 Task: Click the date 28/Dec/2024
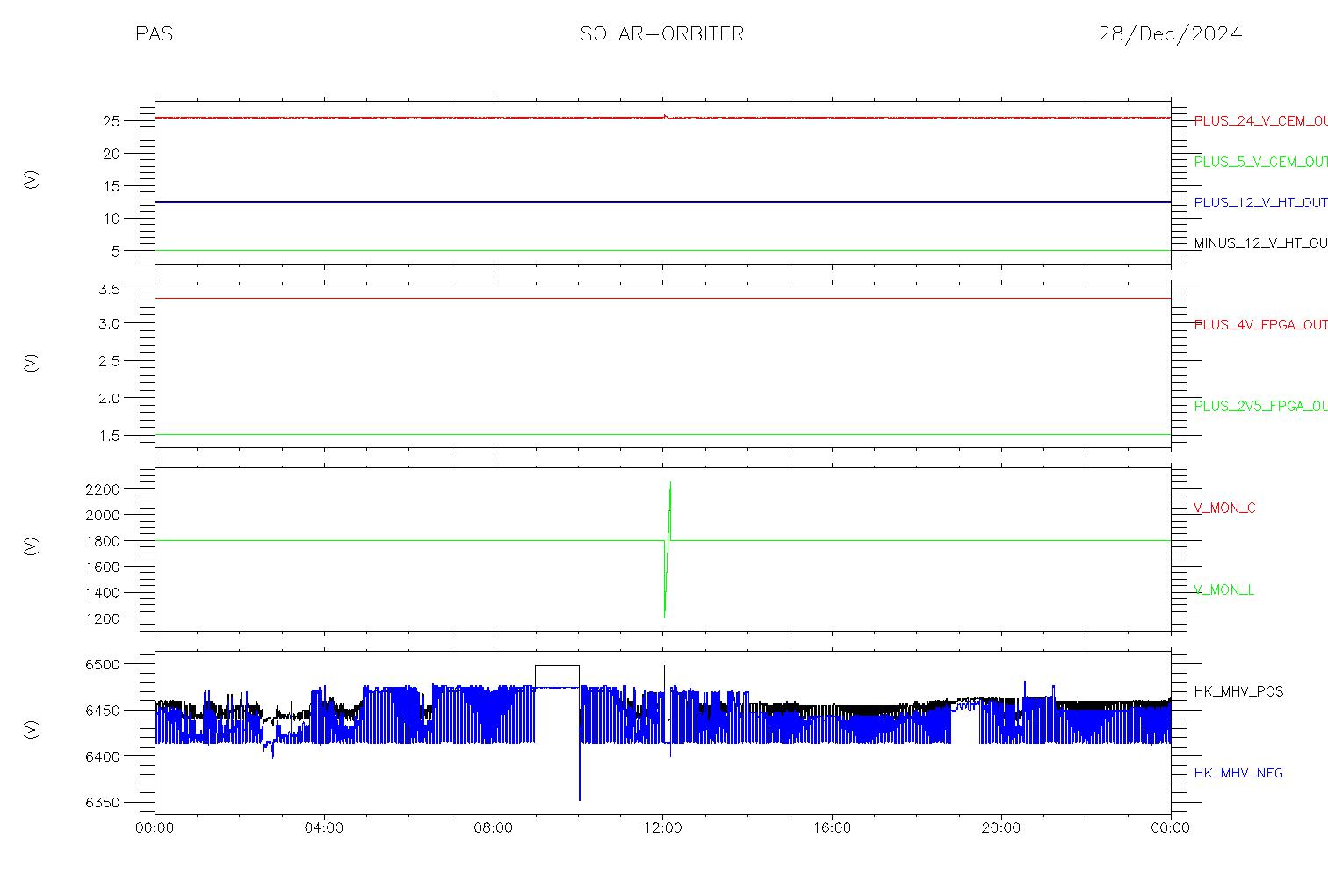click(x=1170, y=34)
